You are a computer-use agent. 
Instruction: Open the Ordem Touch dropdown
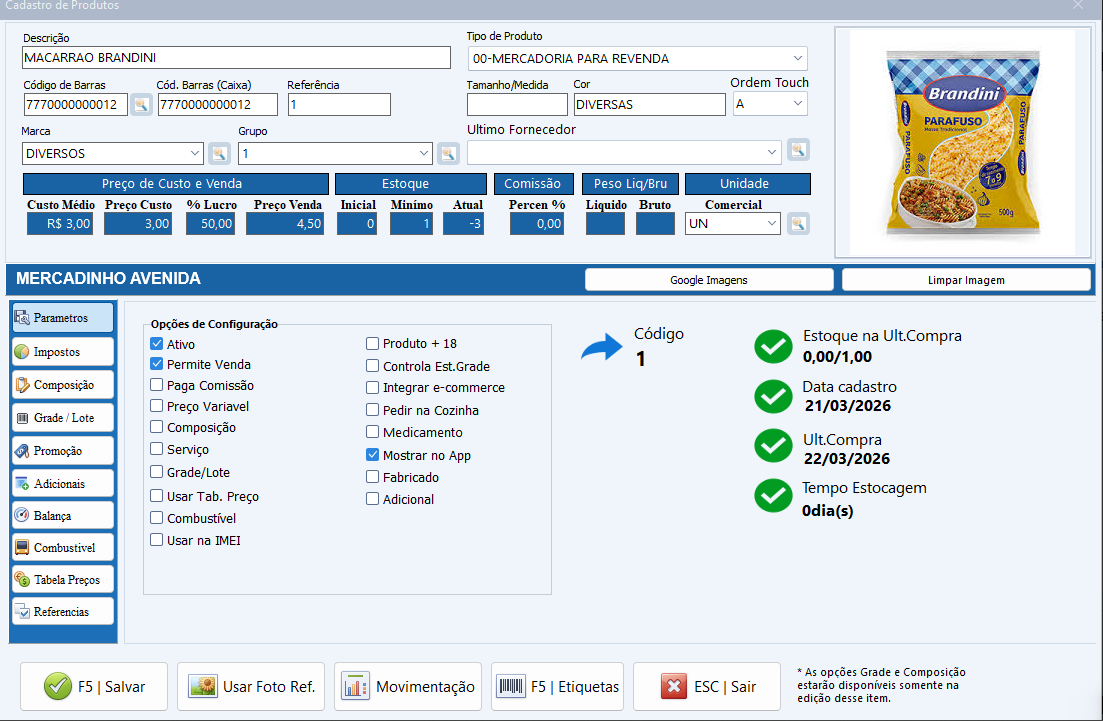(797, 103)
